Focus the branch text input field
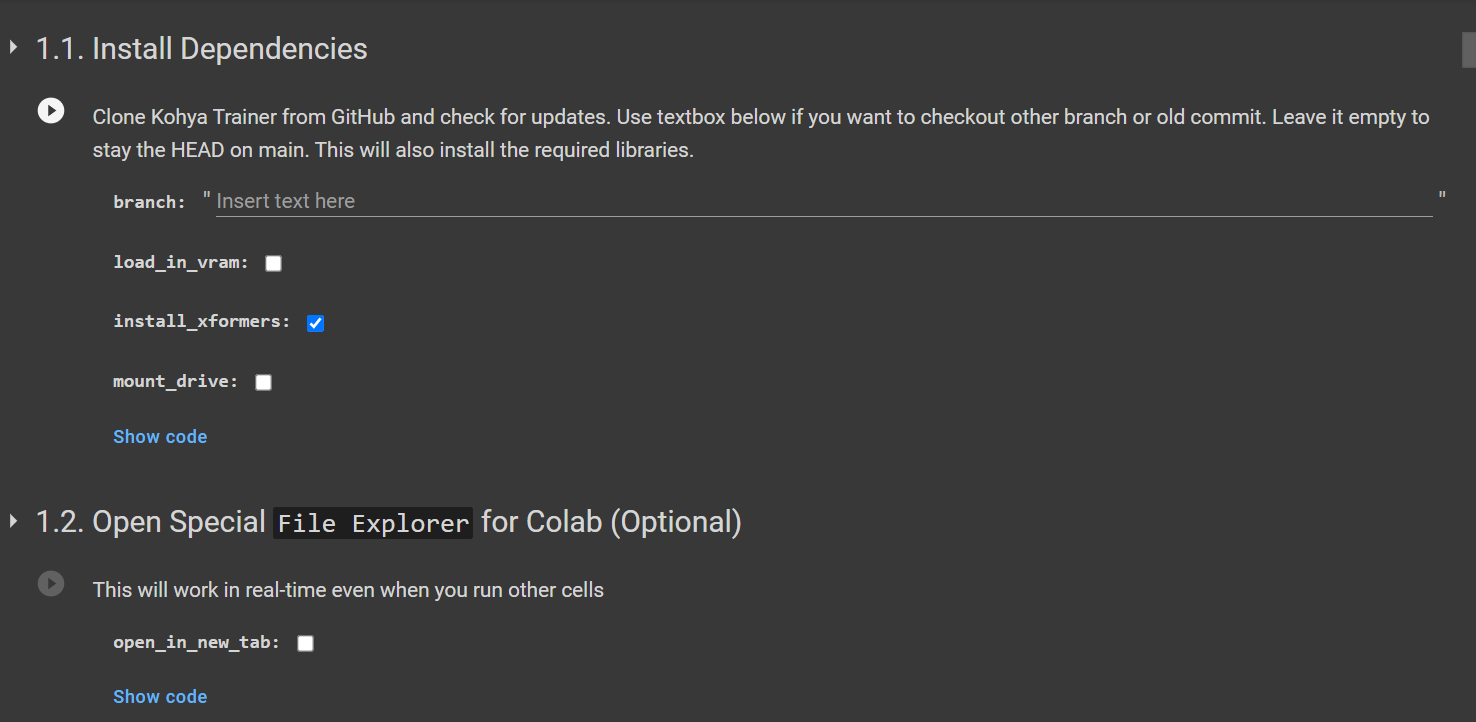Image resolution: width=1476 pixels, height=722 pixels. (824, 201)
